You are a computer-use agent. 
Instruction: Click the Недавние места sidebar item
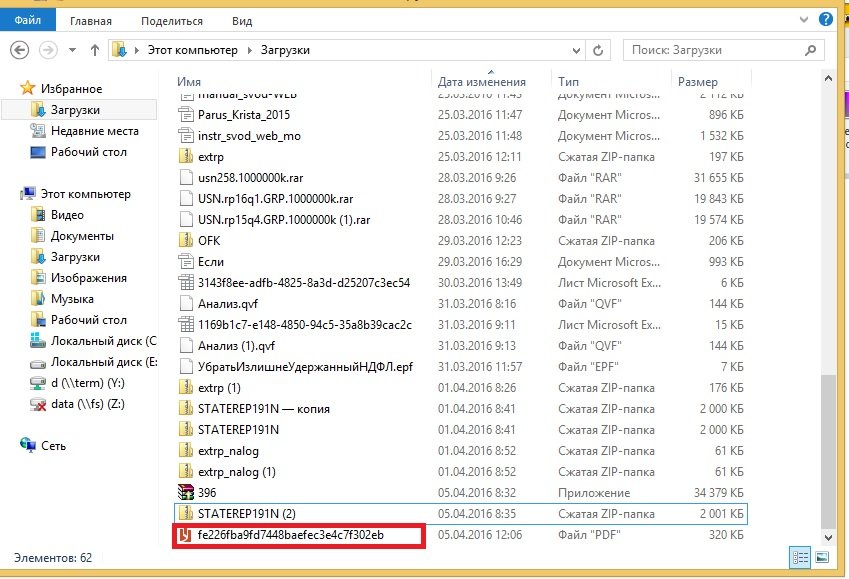click(x=94, y=131)
